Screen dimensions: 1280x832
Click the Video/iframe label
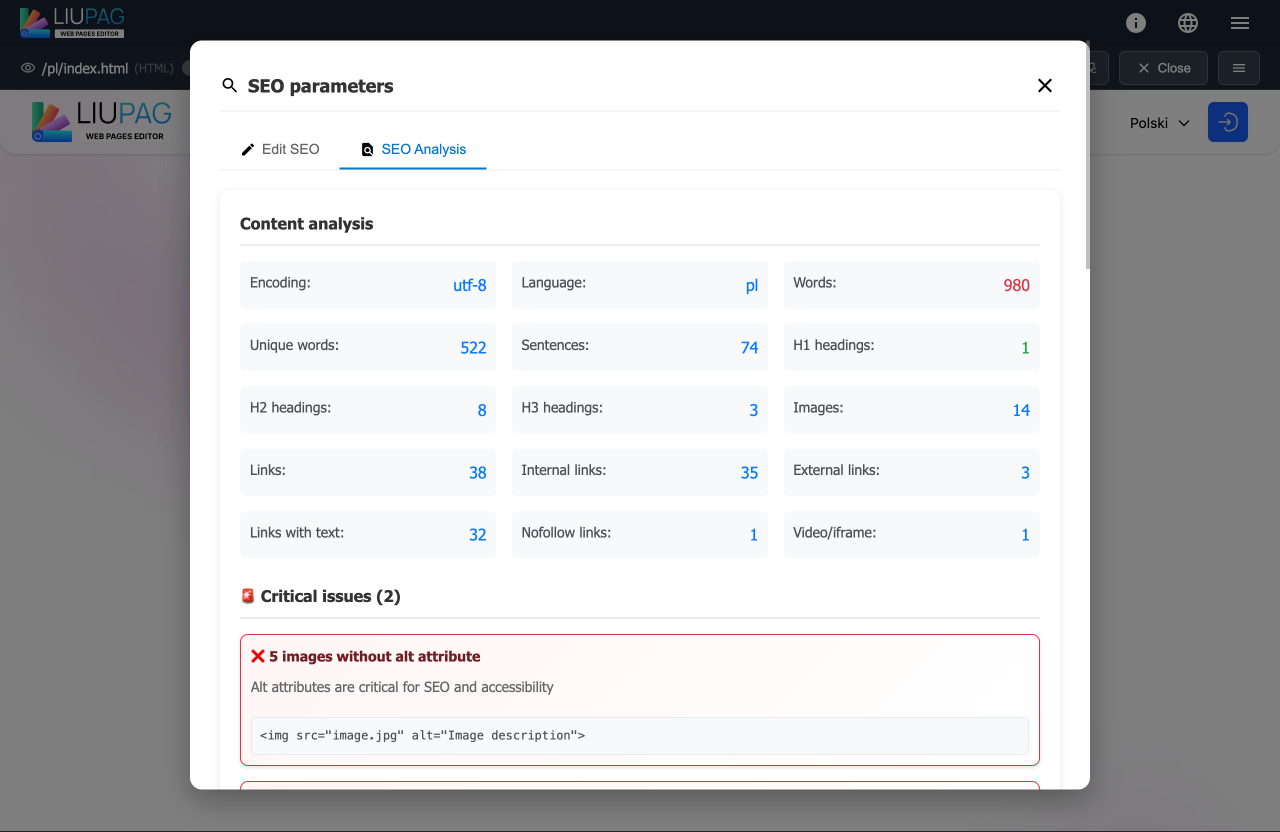click(x=834, y=532)
